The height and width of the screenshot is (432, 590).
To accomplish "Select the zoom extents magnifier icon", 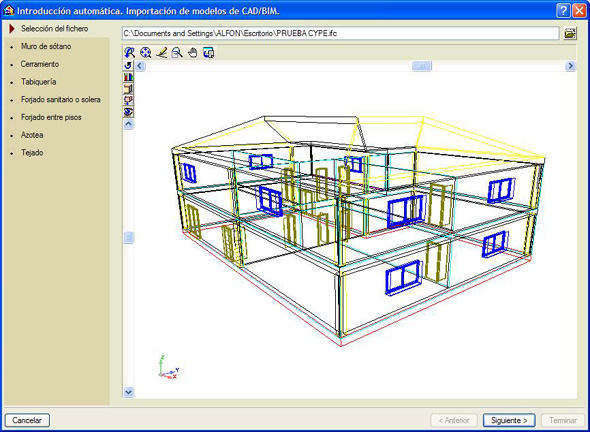I will [x=145, y=53].
